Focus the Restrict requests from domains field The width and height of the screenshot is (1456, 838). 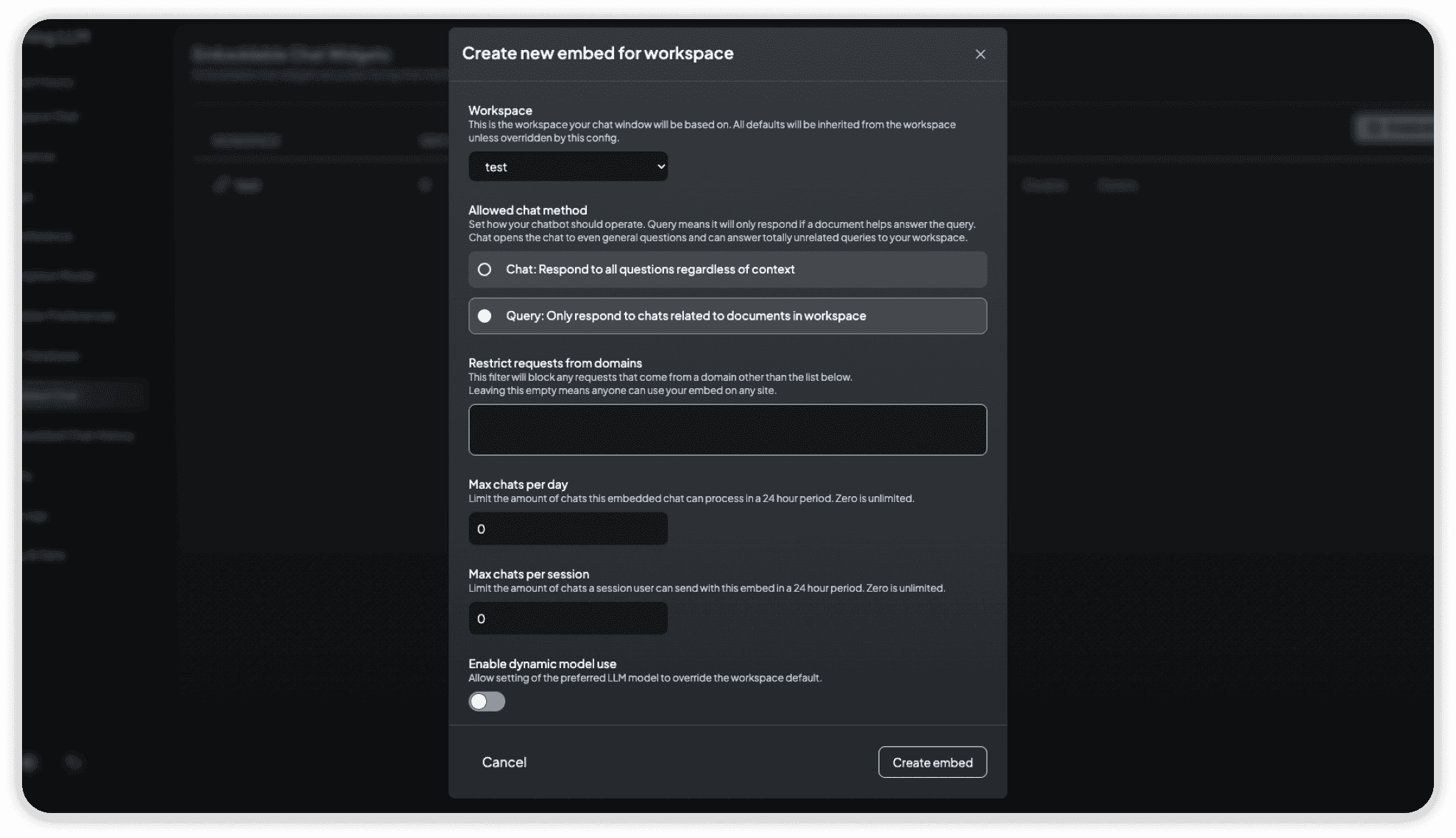[x=727, y=429]
